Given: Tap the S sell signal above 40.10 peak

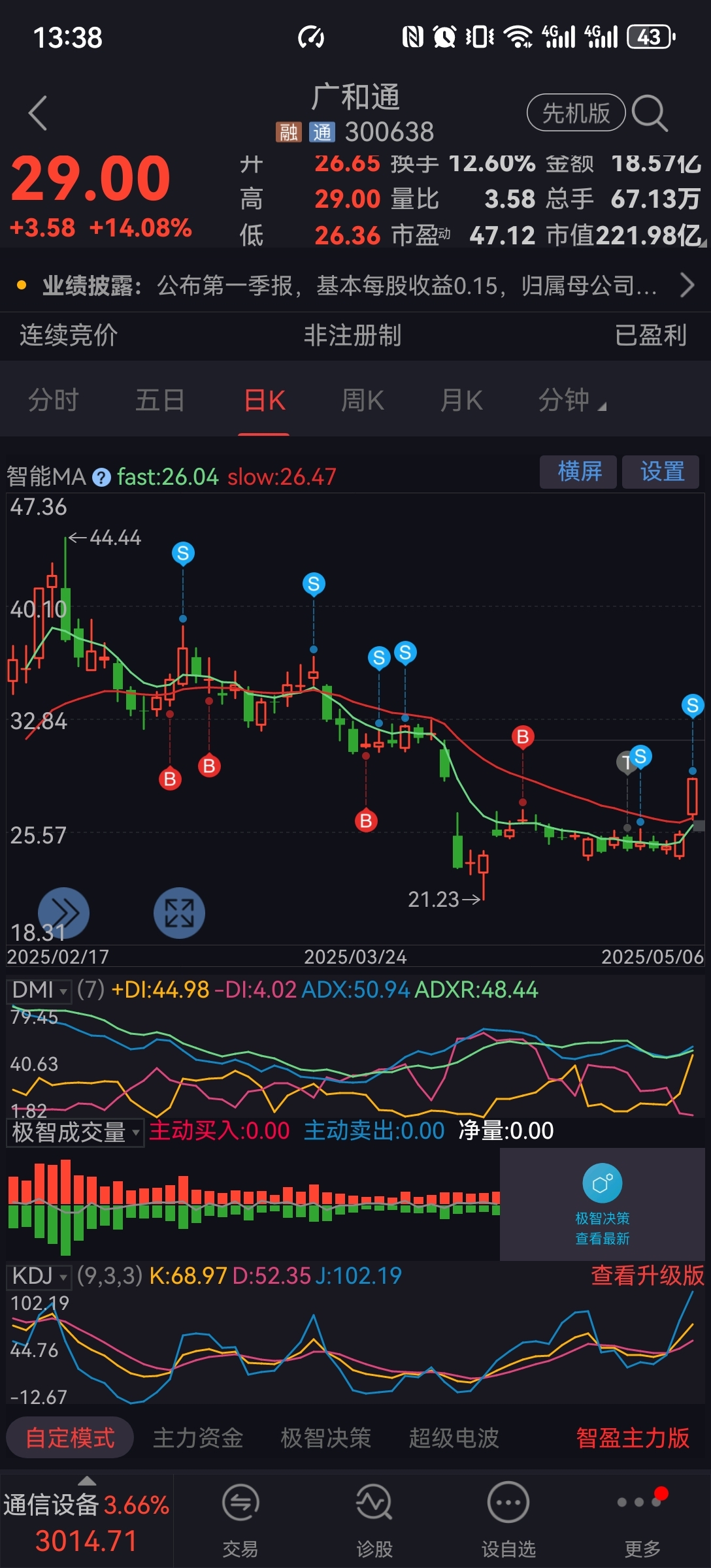Looking at the screenshot, I should pos(183,553).
